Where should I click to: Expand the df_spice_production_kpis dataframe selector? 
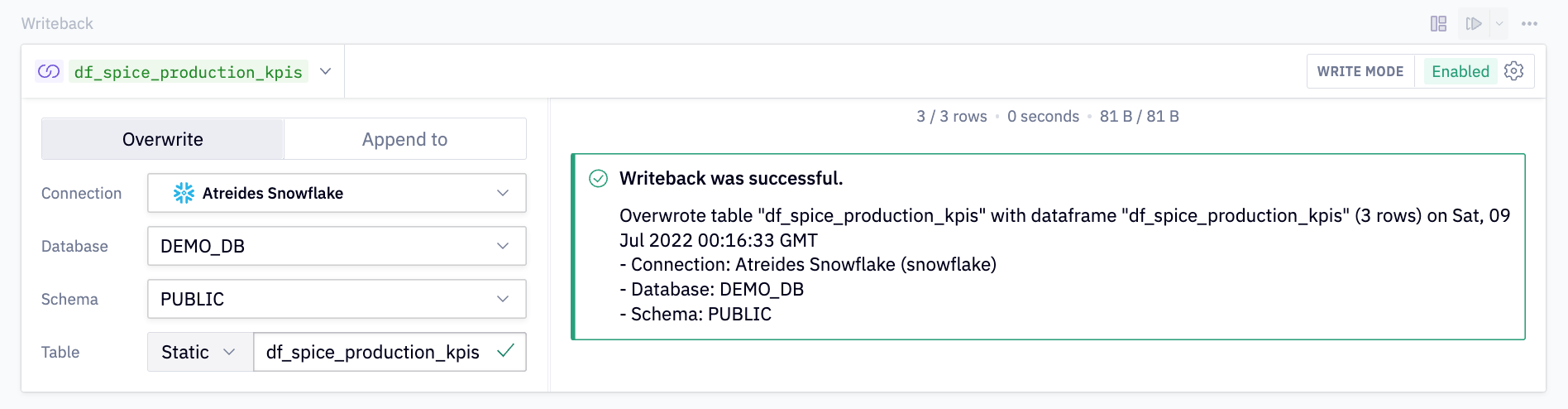pos(326,72)
